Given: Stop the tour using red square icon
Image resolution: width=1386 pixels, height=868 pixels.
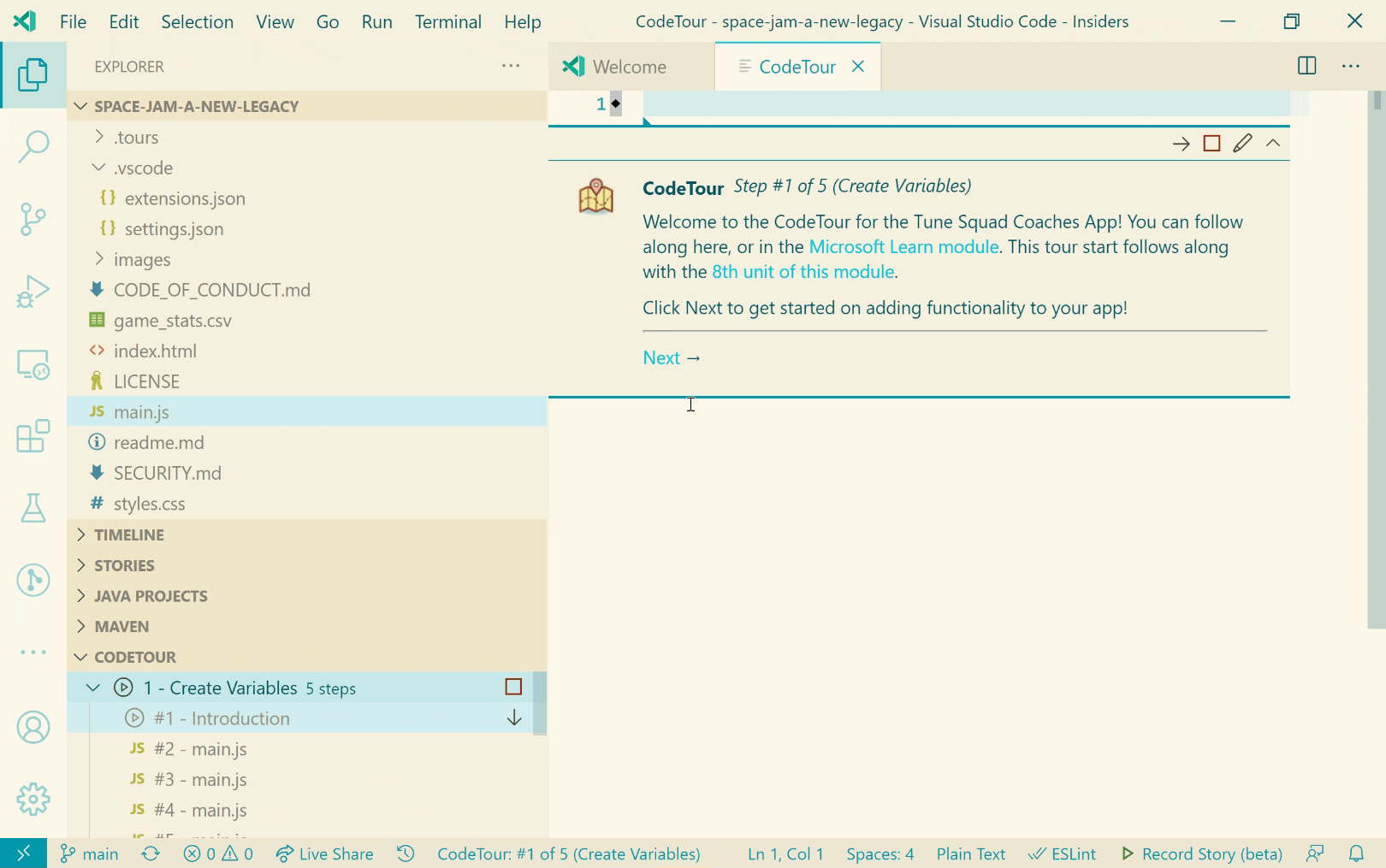Looking at the screenshot, I should point(1211,144).
